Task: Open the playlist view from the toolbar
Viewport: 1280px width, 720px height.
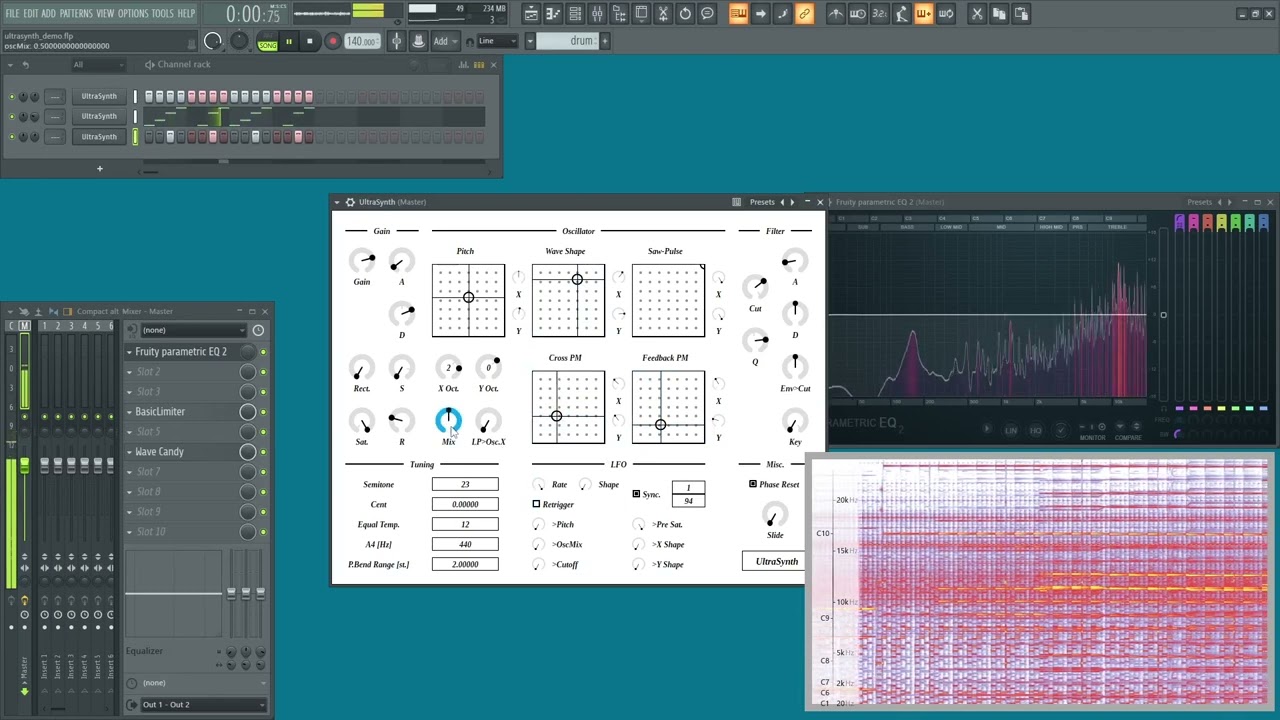Action: tap(531, 14)
